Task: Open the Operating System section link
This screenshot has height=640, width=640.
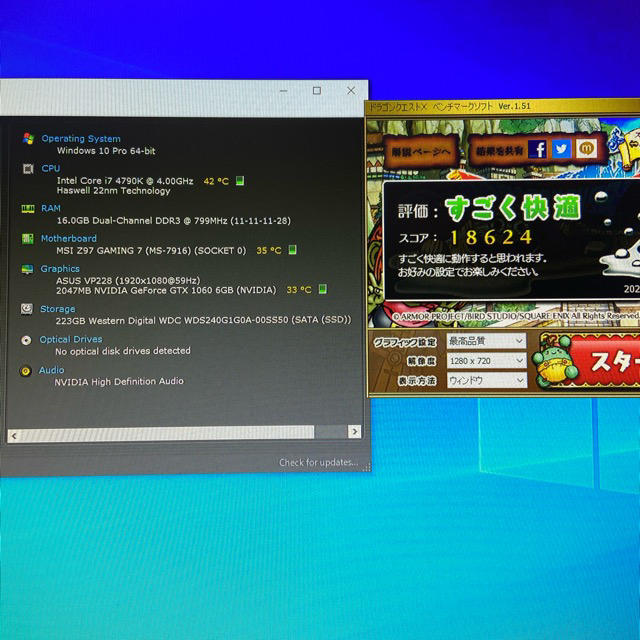Action: coord(81,139)
